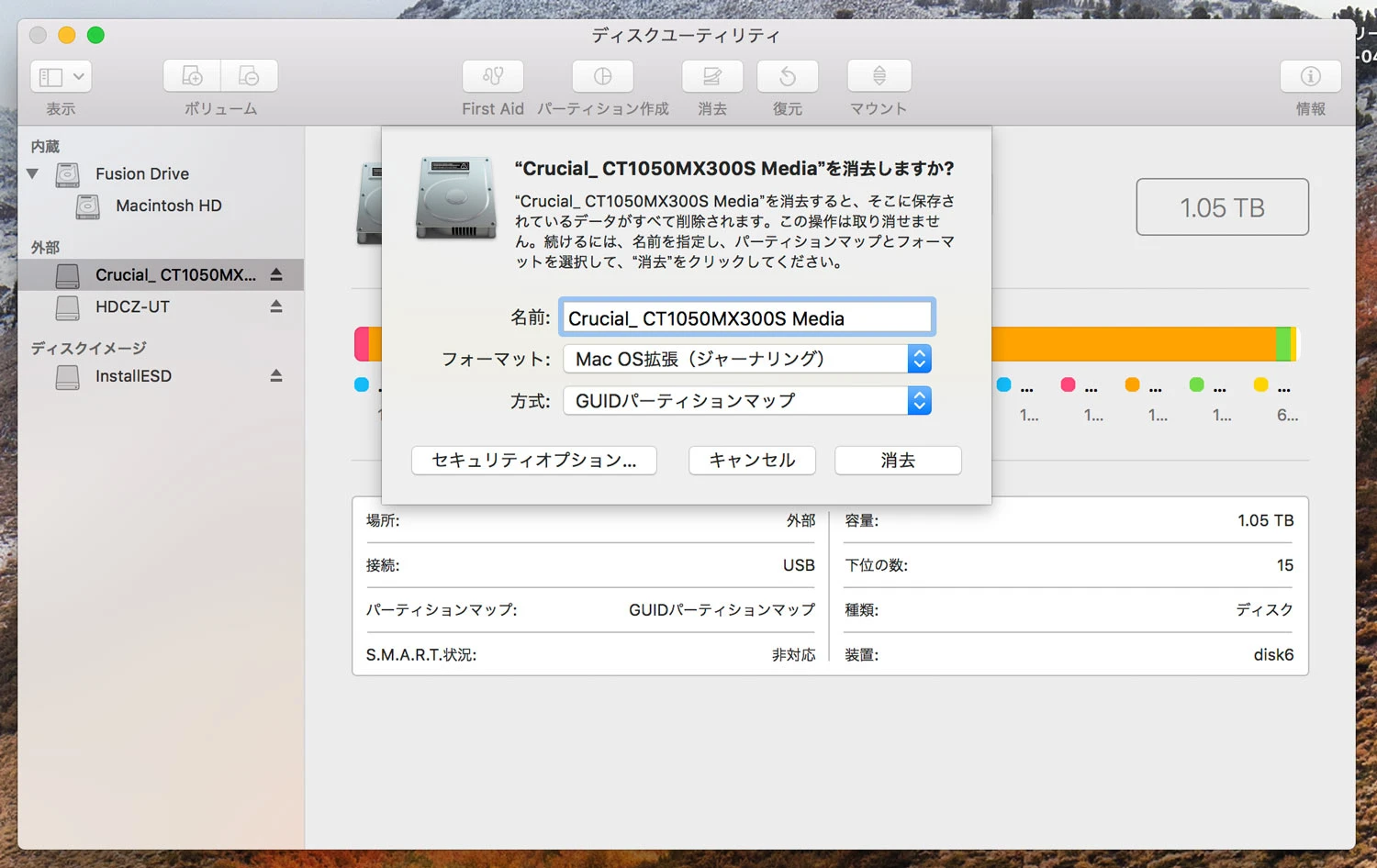Click the 1.05 TB capacity box
Viewport: 1377px width, 868px height.
pos(1222,207)
